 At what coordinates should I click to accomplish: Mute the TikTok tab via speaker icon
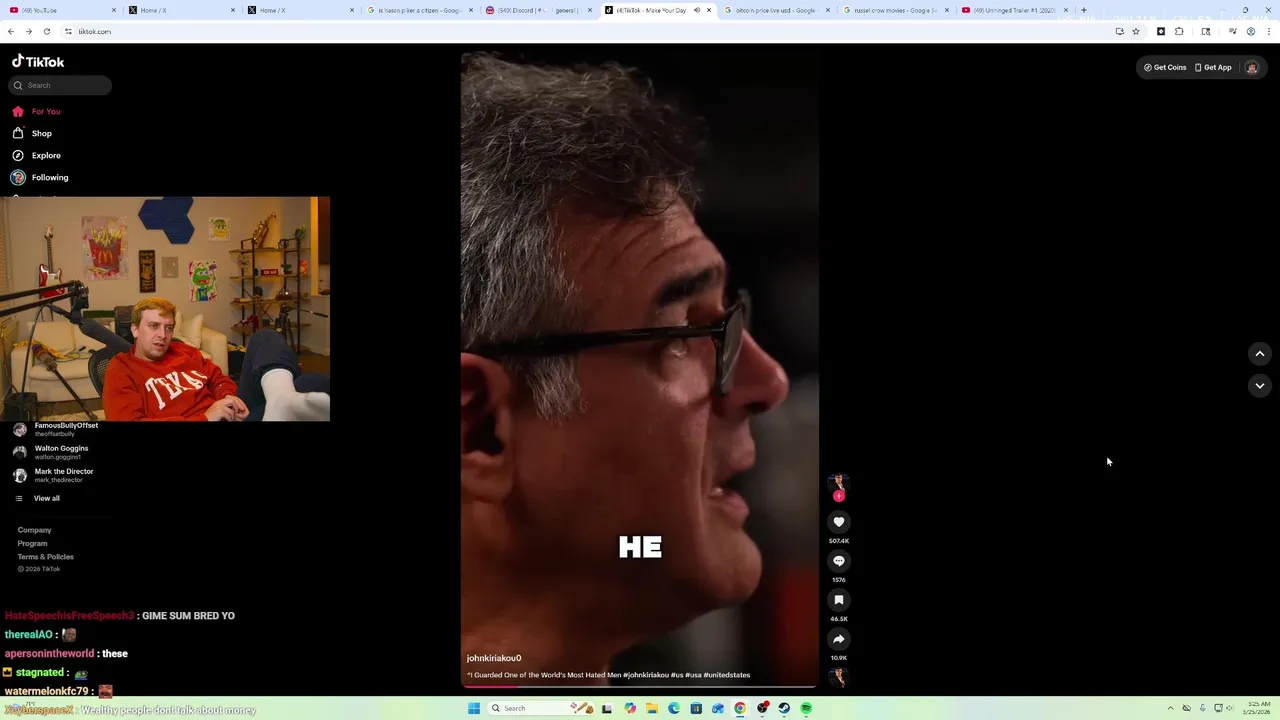[697, 10]
